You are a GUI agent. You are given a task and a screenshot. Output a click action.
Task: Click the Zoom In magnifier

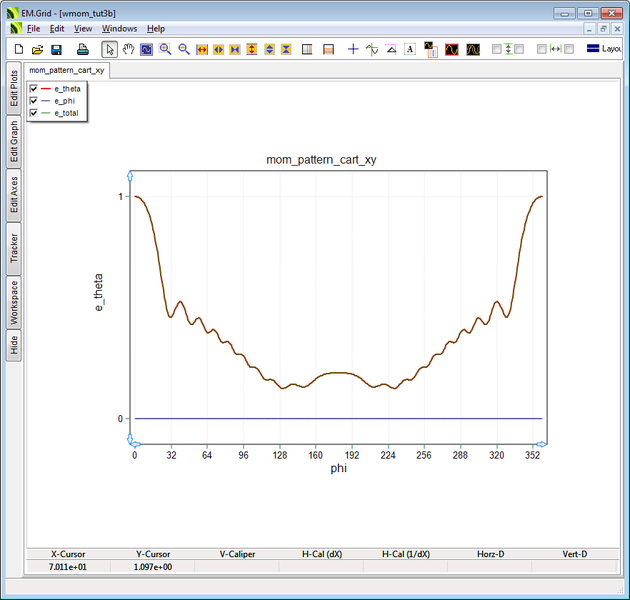click(x=165, y=49)
